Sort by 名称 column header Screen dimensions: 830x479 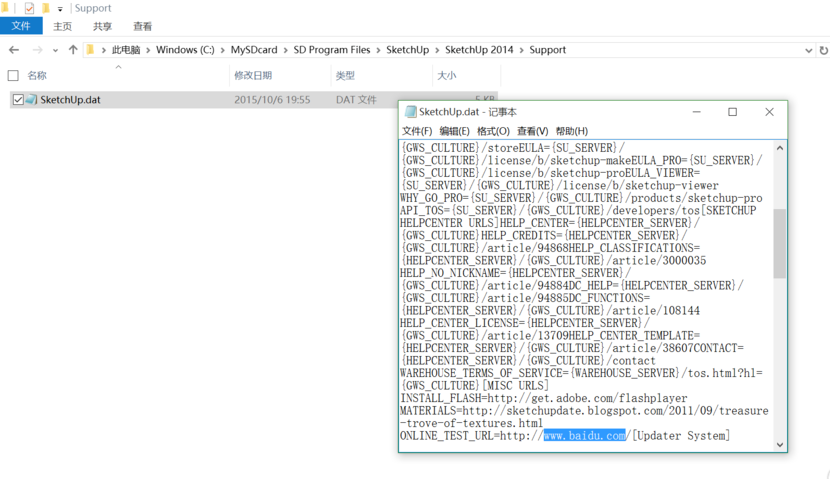click(37, 76)
